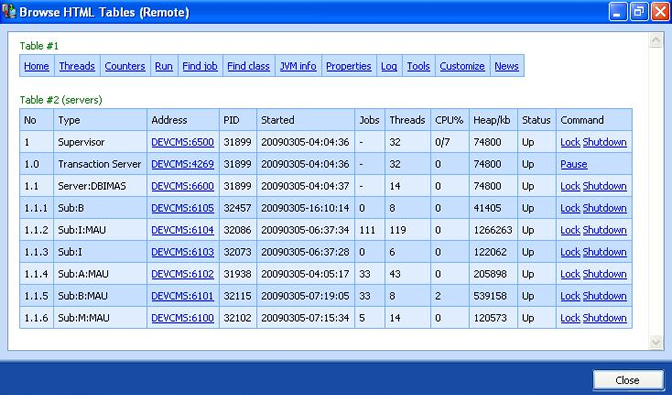This screenshot has width=672, height=395.
Task: Click the scrollbar down arrow
Action: click(x=656, y=342)
